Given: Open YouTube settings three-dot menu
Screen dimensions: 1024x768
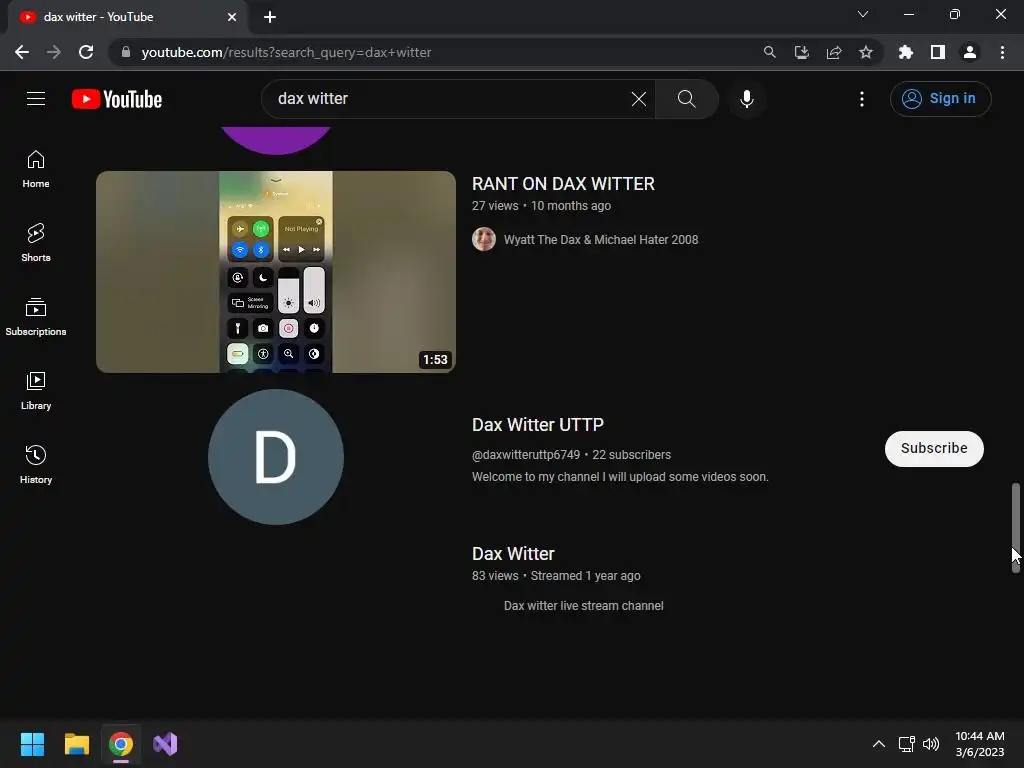Looking at the screenshot, I should tap(862, 99).
